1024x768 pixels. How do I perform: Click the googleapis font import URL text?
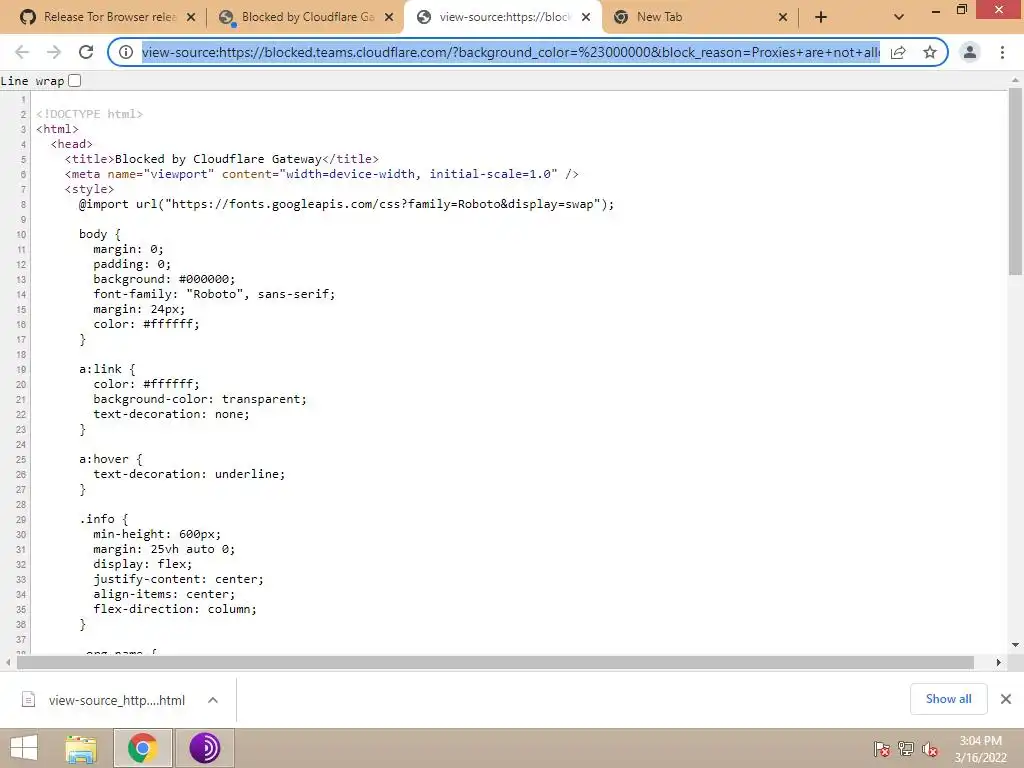[x=382, y=204]
